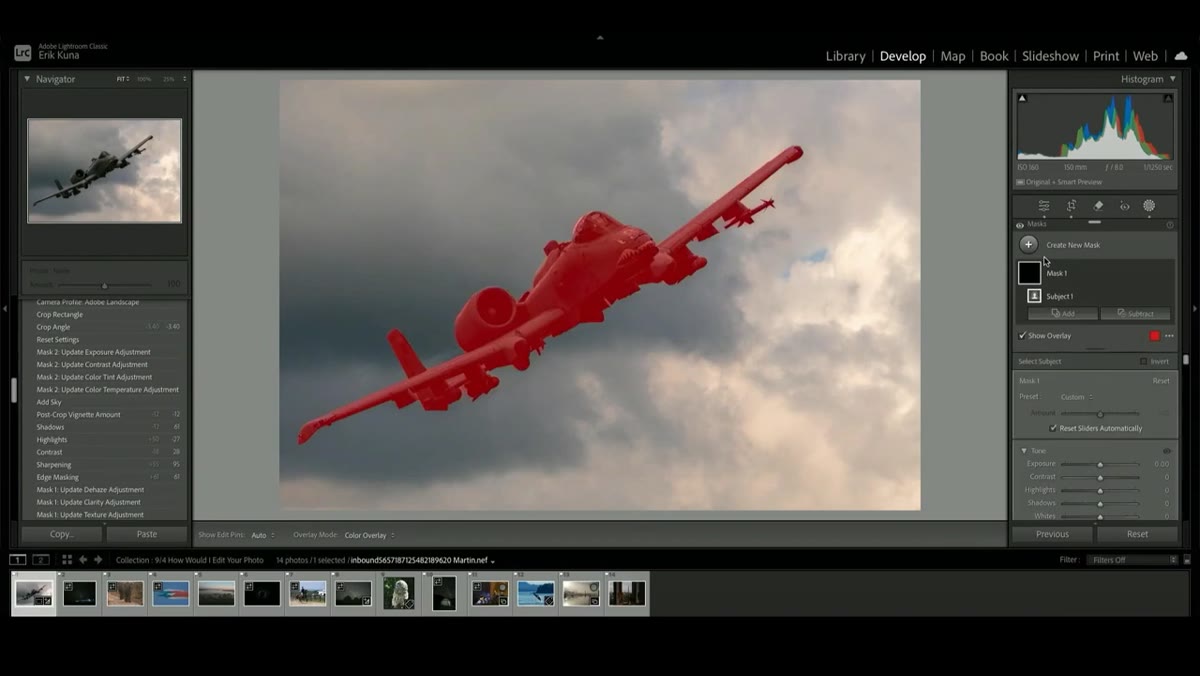The image size is (1200, 676).
Task: Enable the Invert checkbox
Action: tap(1144, 361)
